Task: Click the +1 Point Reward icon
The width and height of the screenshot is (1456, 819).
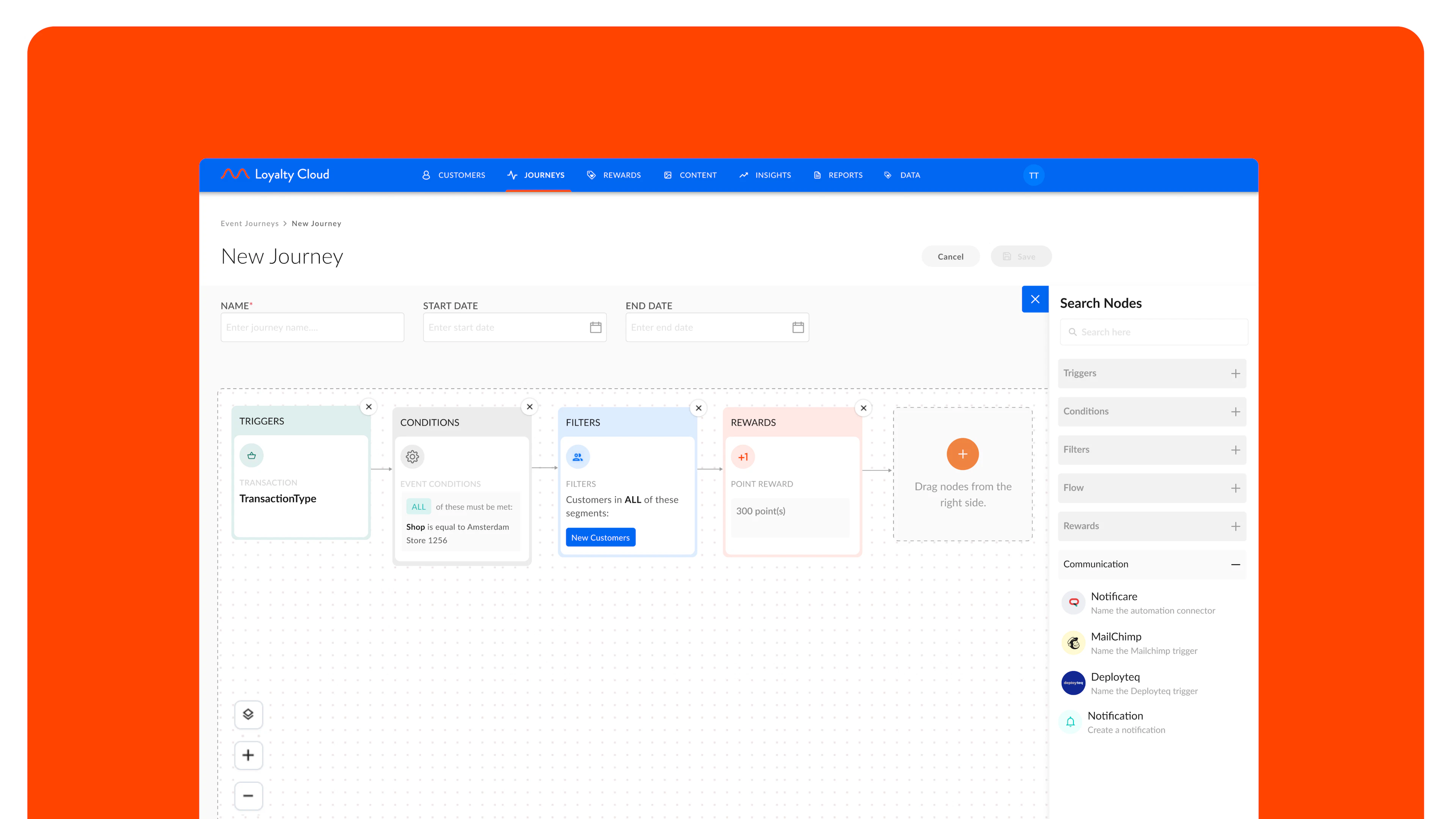Action: coord(742,456)
